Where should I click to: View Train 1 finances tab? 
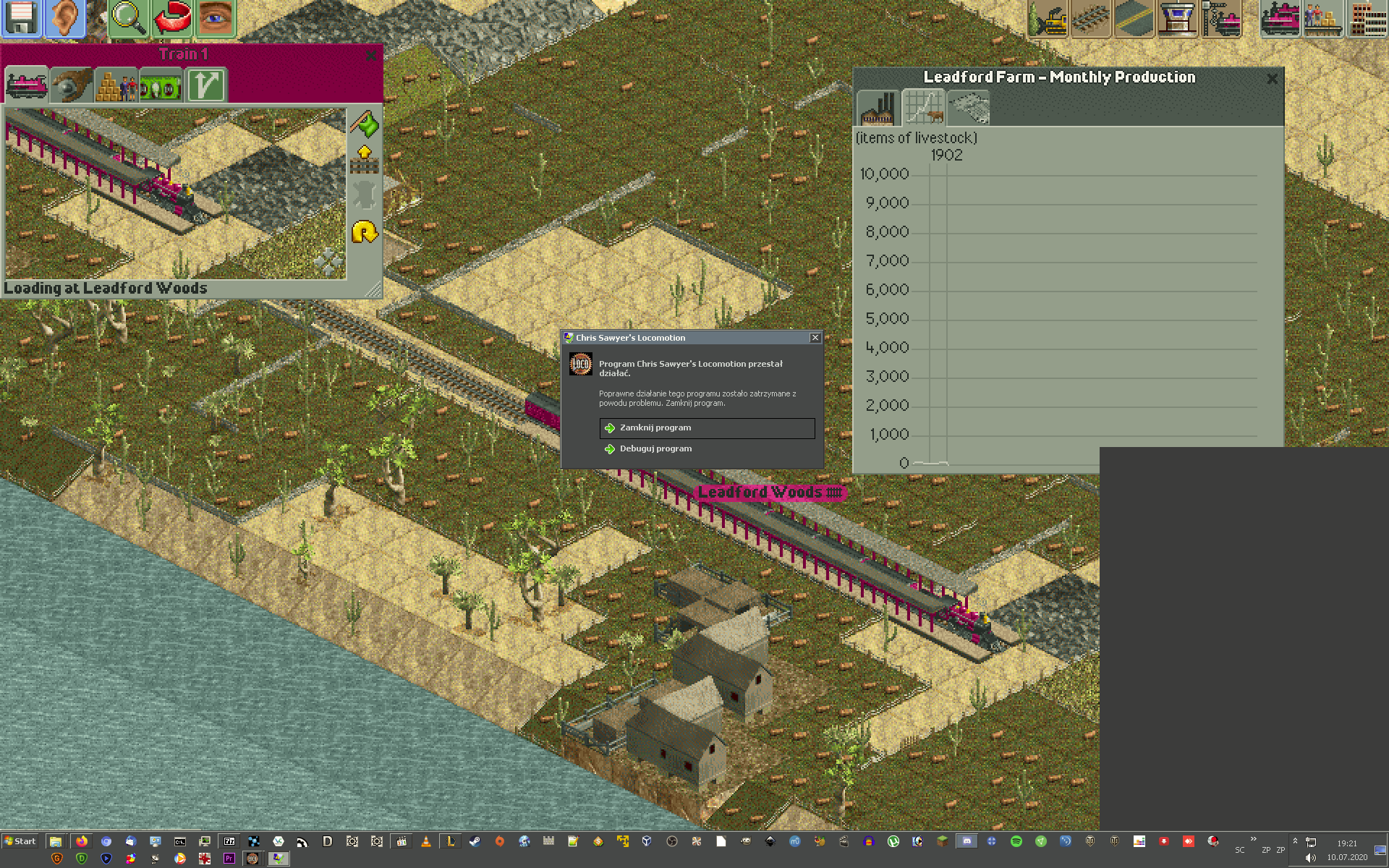pos(161,85)
